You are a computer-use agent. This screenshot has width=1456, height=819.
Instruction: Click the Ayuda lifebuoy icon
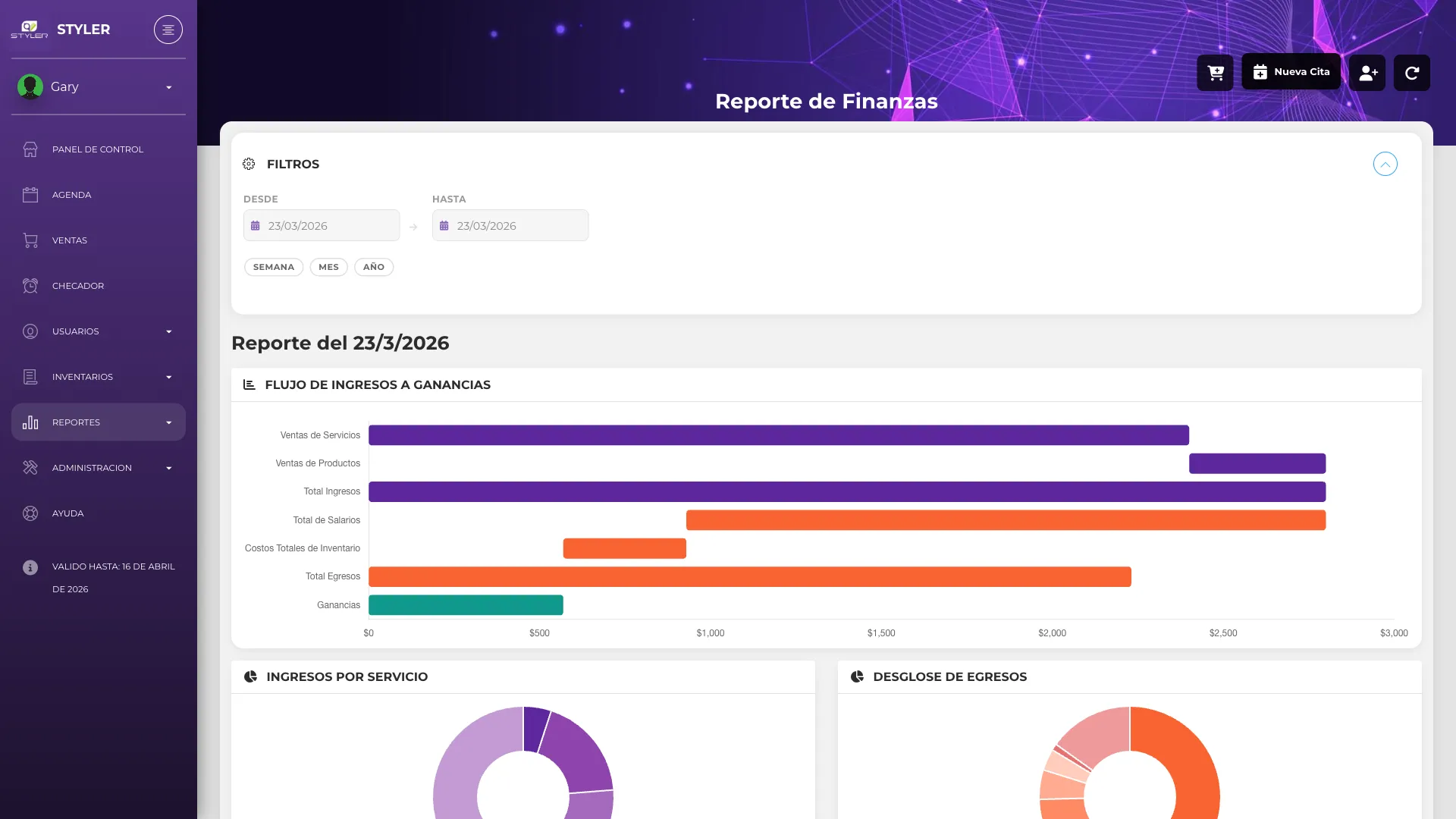pos(30,513)
